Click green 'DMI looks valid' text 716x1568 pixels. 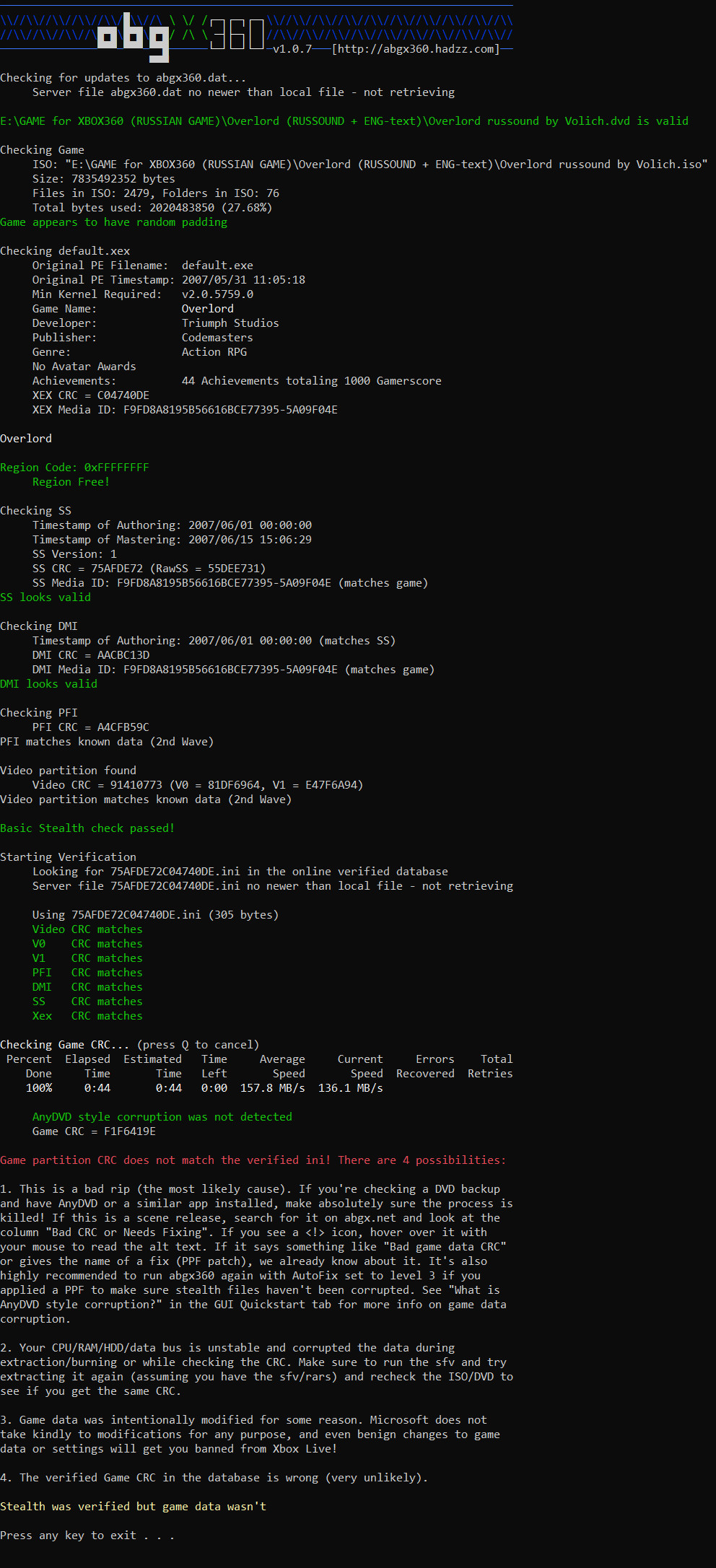click(48, 684)
